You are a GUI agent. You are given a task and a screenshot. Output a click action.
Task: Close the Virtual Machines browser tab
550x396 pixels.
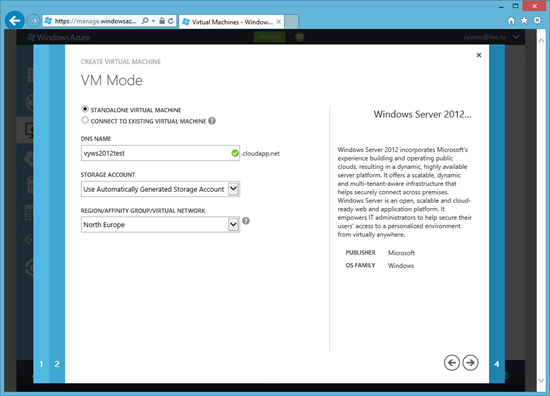click(279, 22)
